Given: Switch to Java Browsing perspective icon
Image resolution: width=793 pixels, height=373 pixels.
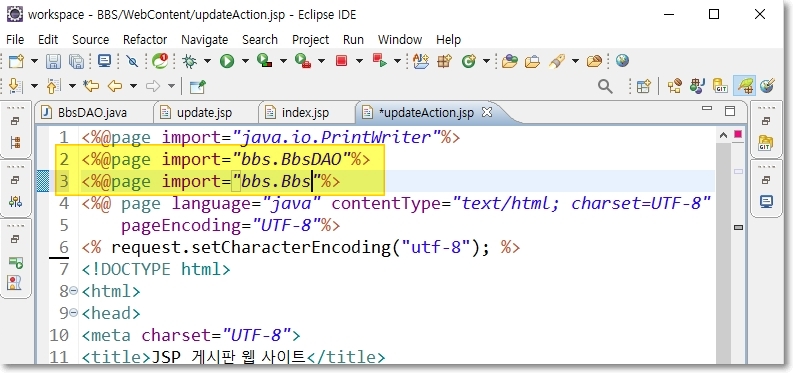Looking at the screenshot, I should coord(697,86).
